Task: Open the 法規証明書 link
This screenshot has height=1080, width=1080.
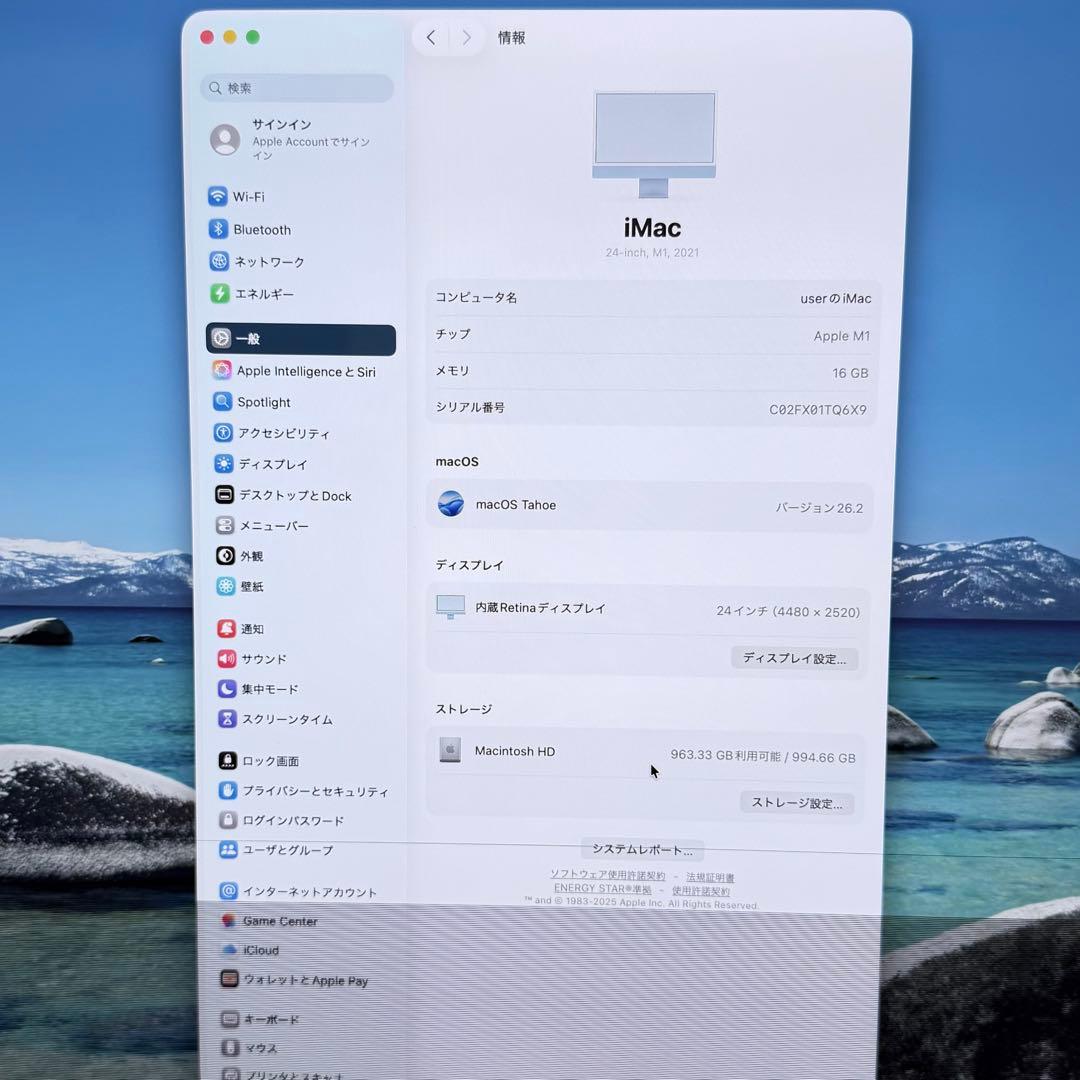Action: pos(710,878)
